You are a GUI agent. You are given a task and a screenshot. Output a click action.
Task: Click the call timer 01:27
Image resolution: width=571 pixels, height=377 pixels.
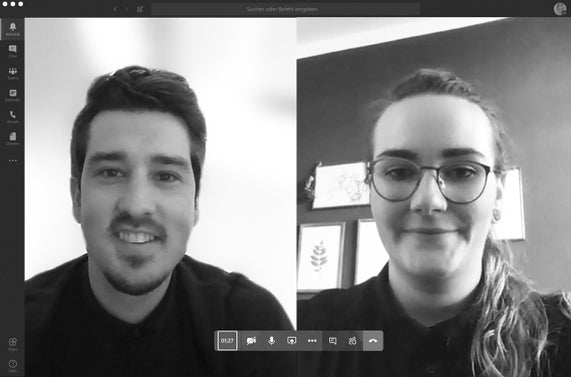(x=227, y=341)
